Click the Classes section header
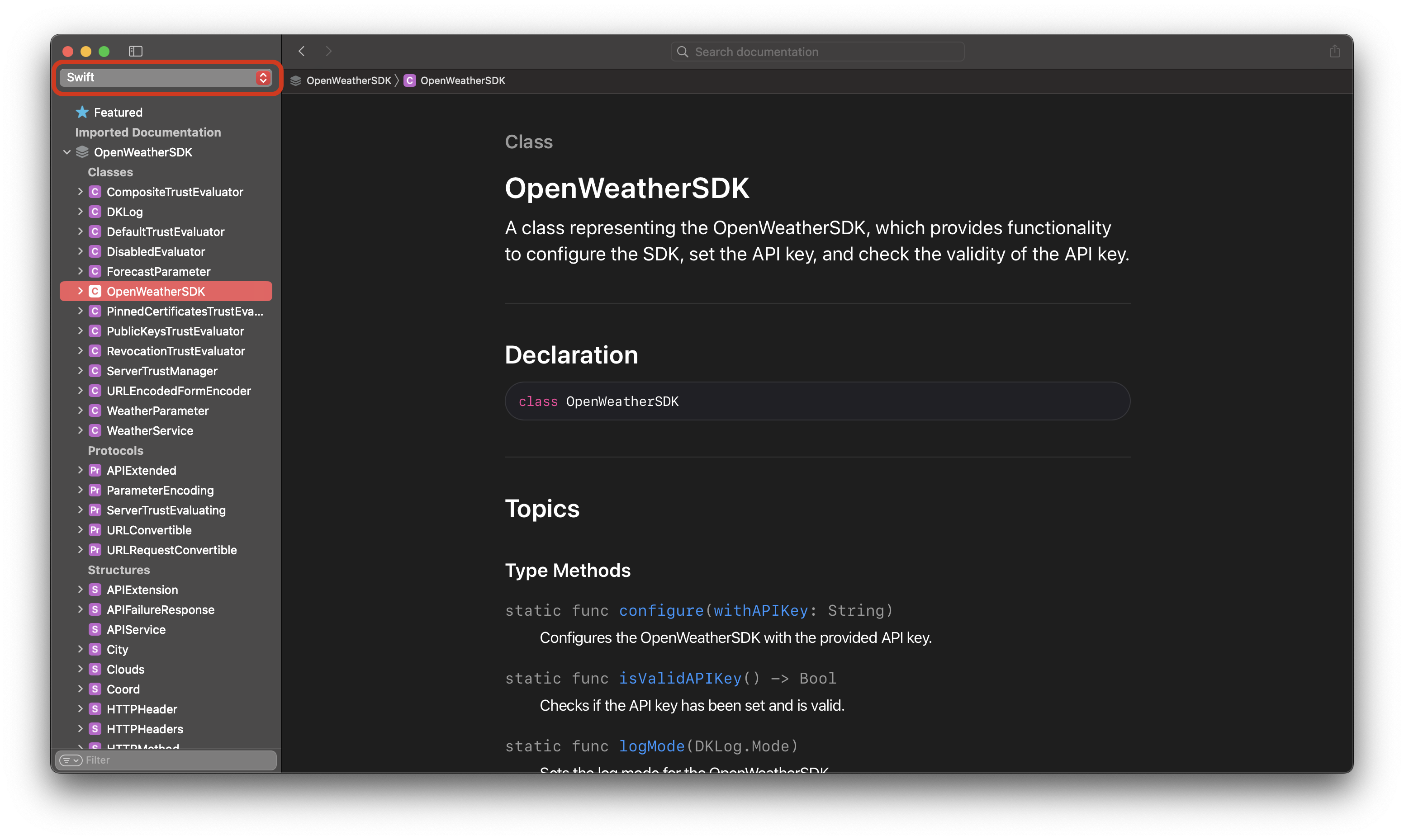 pos(110,171)
